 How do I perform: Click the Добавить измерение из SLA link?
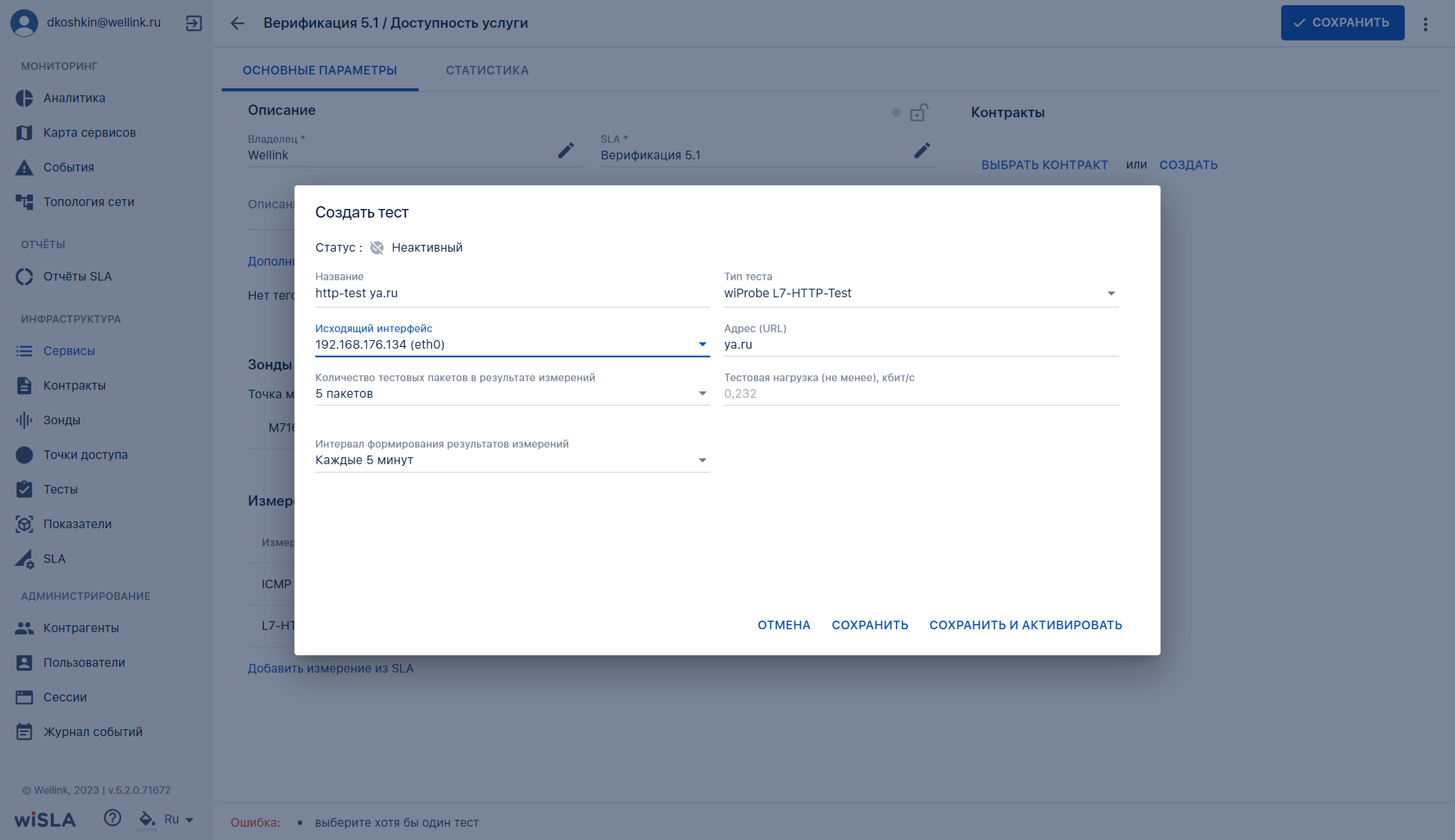click(x=331, y=669)
